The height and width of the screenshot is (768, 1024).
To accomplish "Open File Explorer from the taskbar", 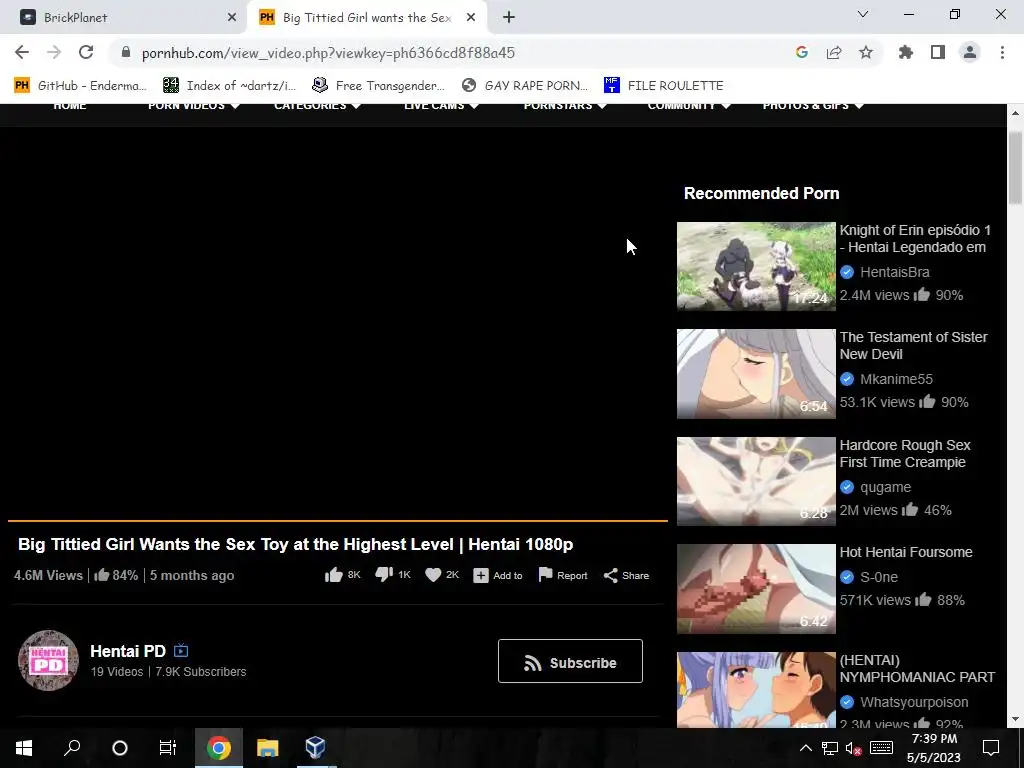I will pyautogui.click(x=267, y=748).
